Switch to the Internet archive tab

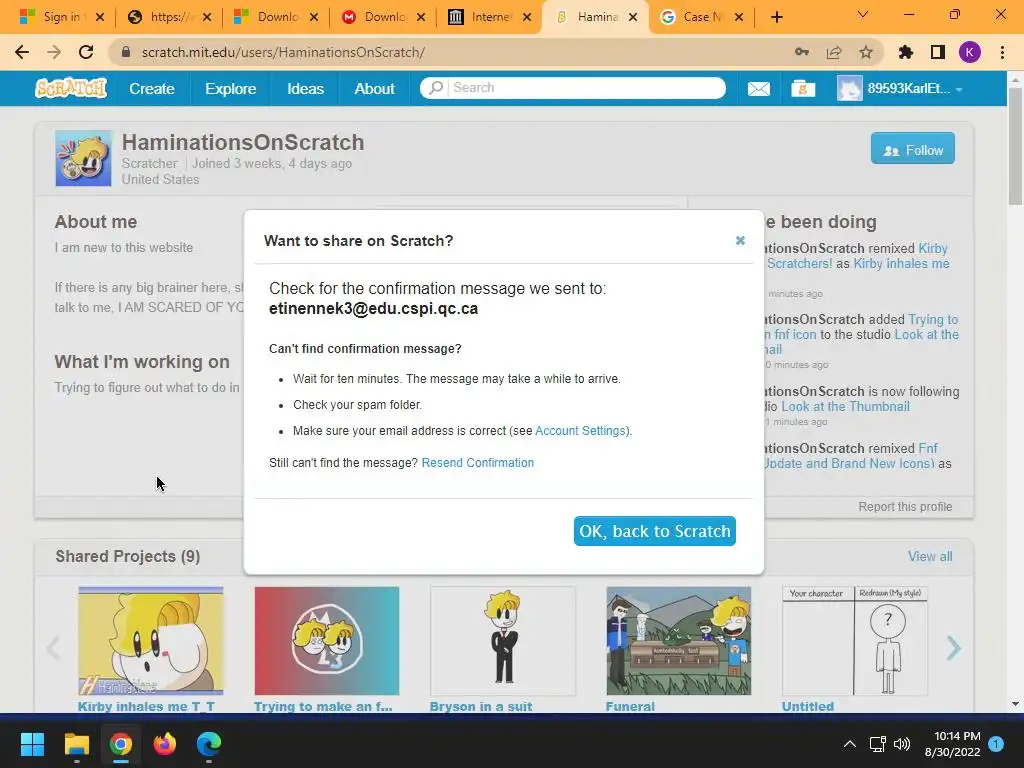click(x=488, y=17)
